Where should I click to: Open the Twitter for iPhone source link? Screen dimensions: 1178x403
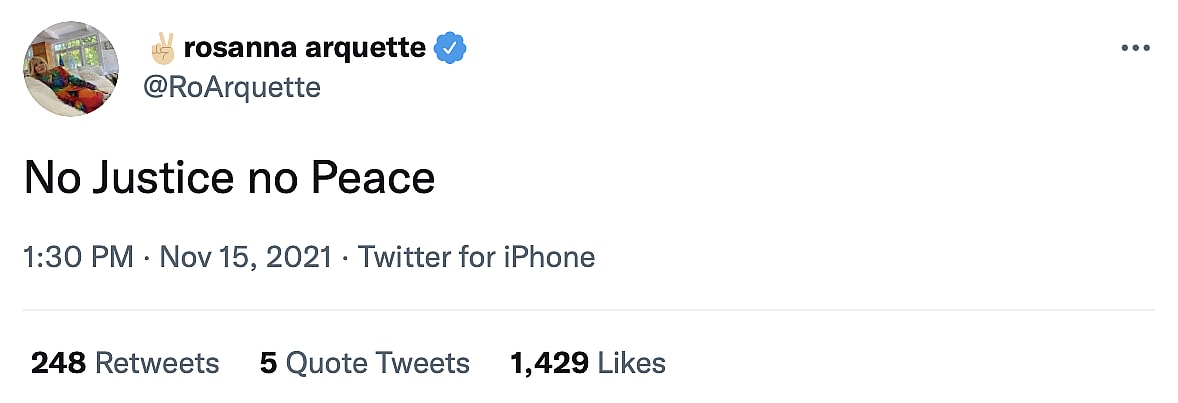[x=476, y=257]
